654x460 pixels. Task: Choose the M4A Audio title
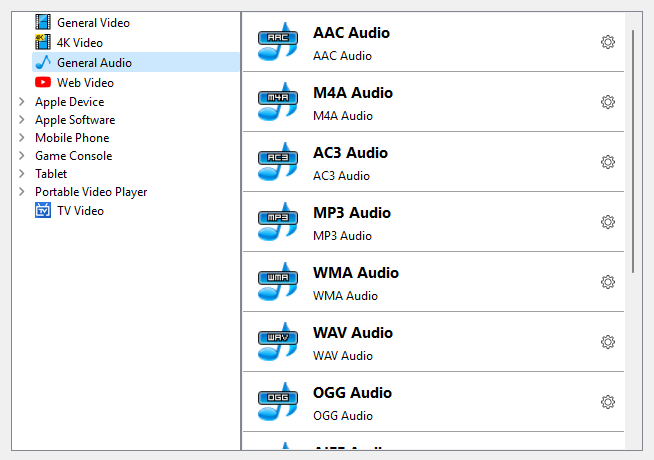[x=353, y=93]
